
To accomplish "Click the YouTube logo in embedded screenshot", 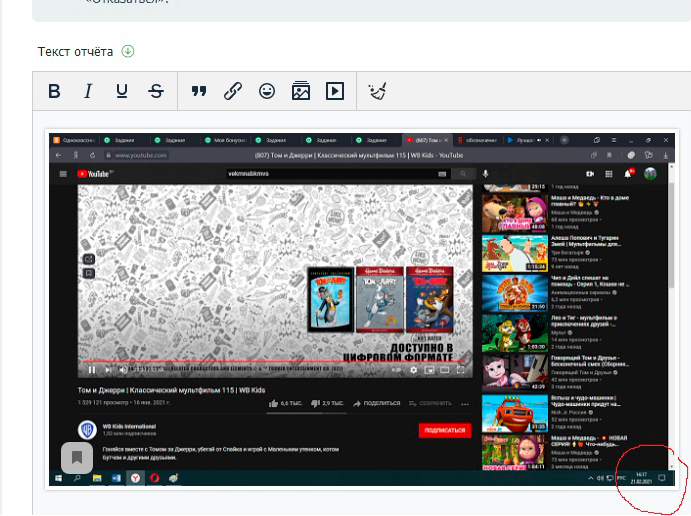I will tap(95, 174).
